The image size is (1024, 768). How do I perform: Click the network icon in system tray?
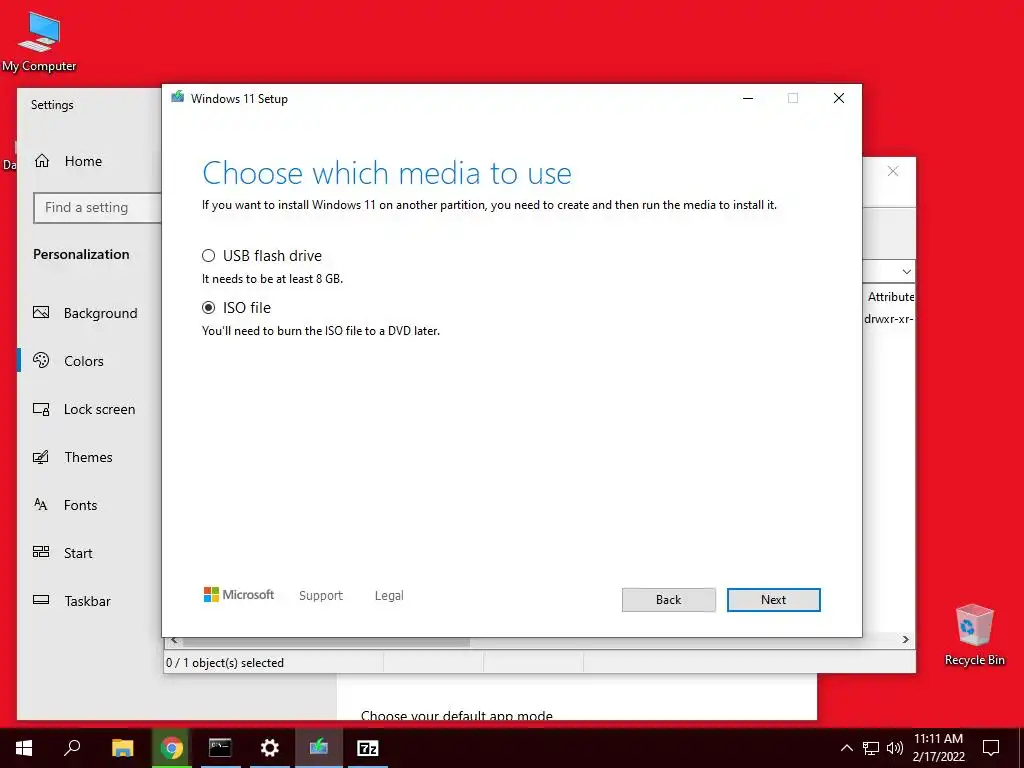point(871,748)
